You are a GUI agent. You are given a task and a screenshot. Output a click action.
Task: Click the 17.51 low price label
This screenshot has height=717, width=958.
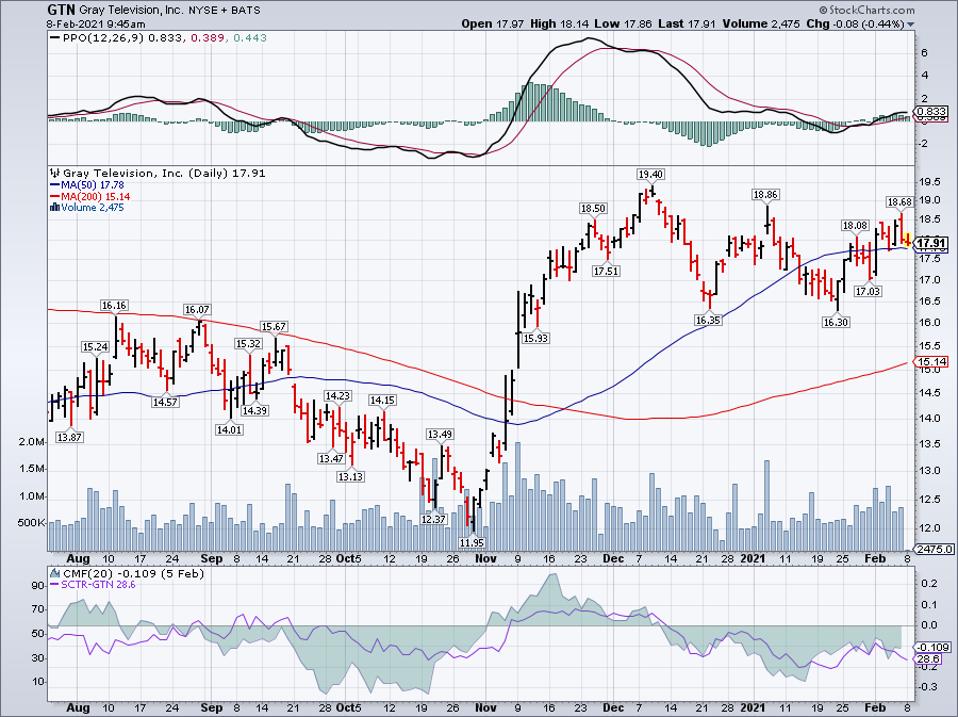[x=605, y=271]
